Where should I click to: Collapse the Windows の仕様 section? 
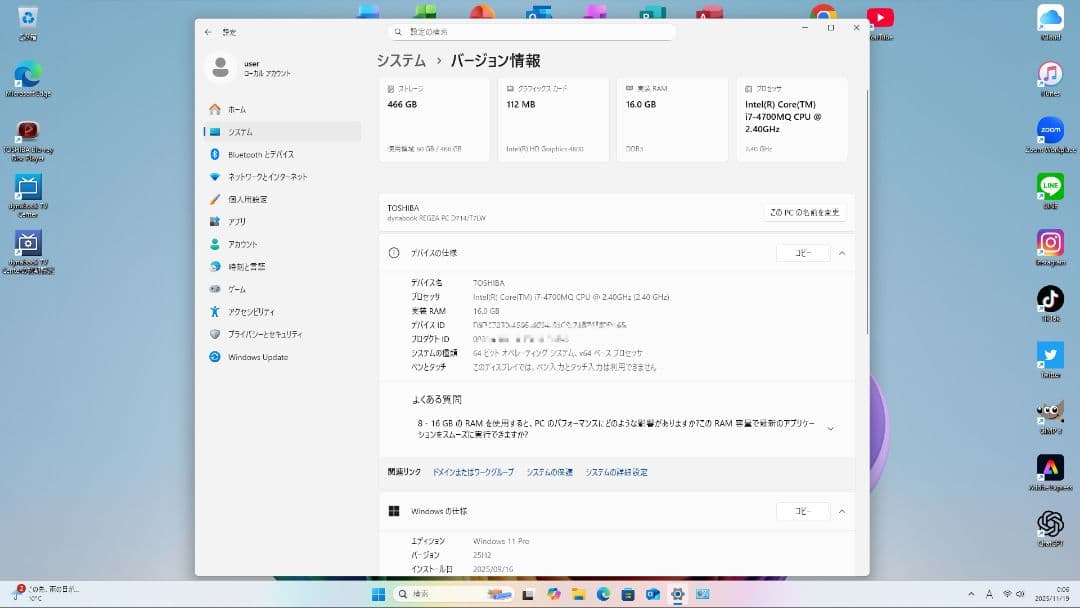(841, 511)
